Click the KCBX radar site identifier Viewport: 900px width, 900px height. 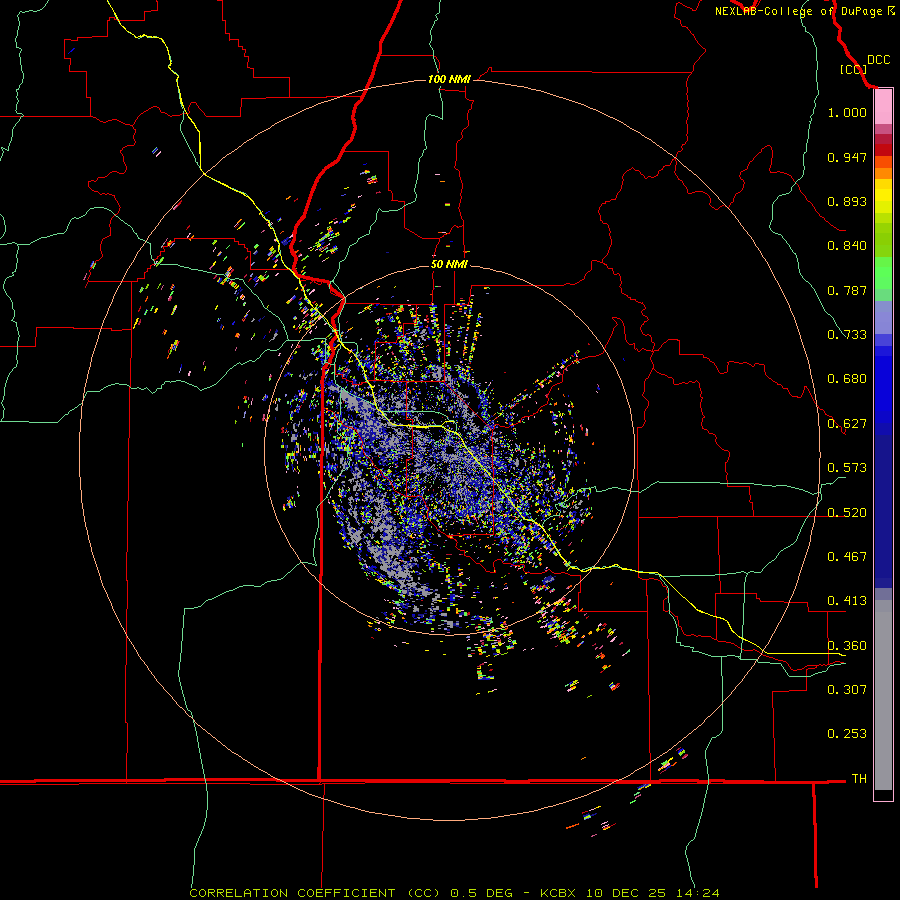pyautogui.click(x=557, y=893)
